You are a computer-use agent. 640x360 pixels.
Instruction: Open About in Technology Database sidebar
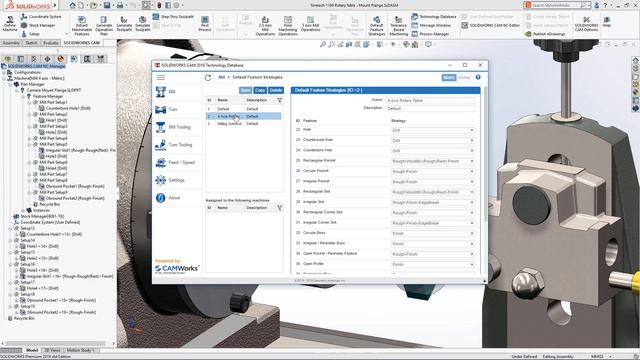[178, 198]
